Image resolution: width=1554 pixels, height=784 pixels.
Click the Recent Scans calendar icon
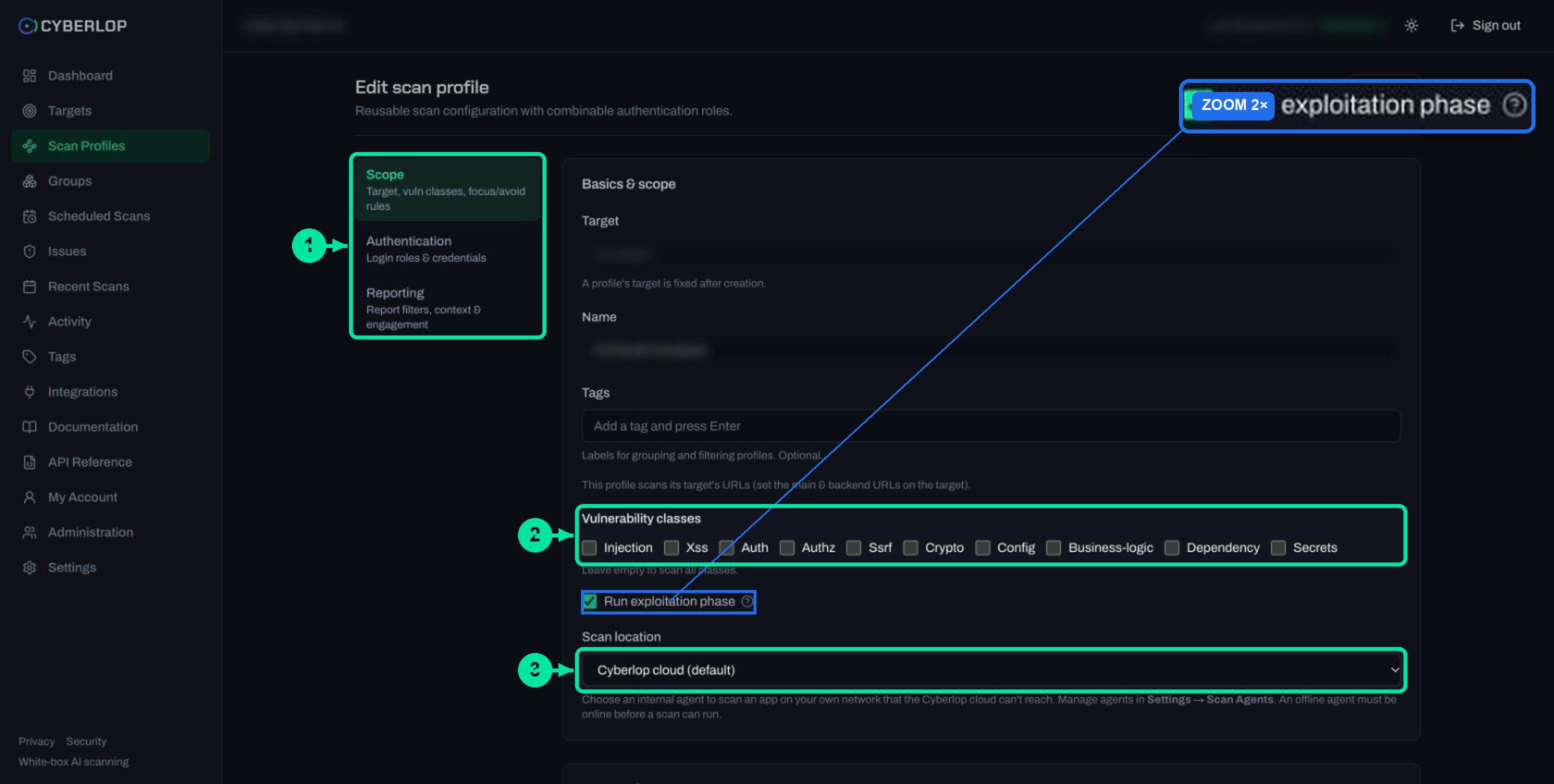pos(29,286)
